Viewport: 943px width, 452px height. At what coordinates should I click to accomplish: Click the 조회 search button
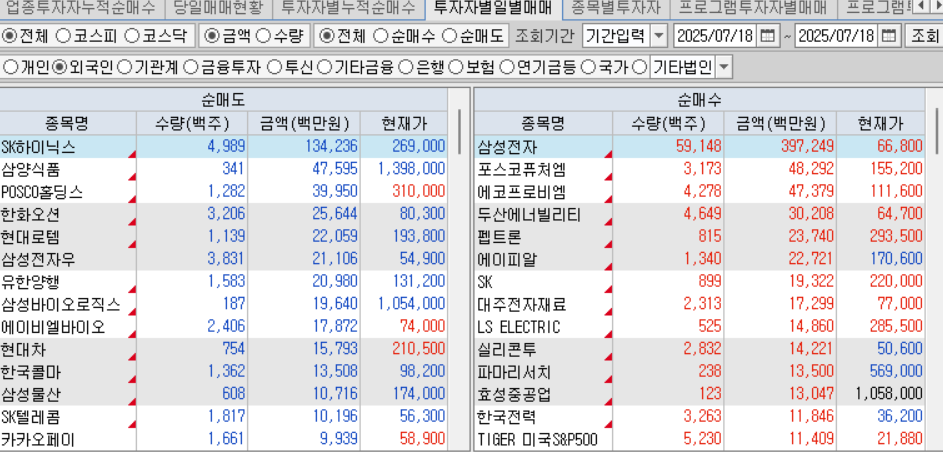(x=924, y=36)
